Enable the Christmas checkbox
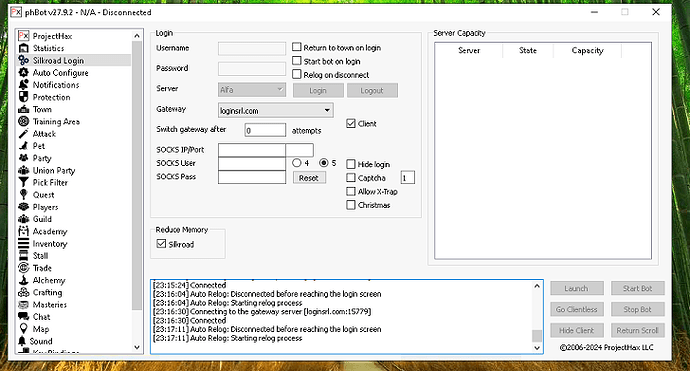Viewport: 690px width, 371px height. coord(351,205)
